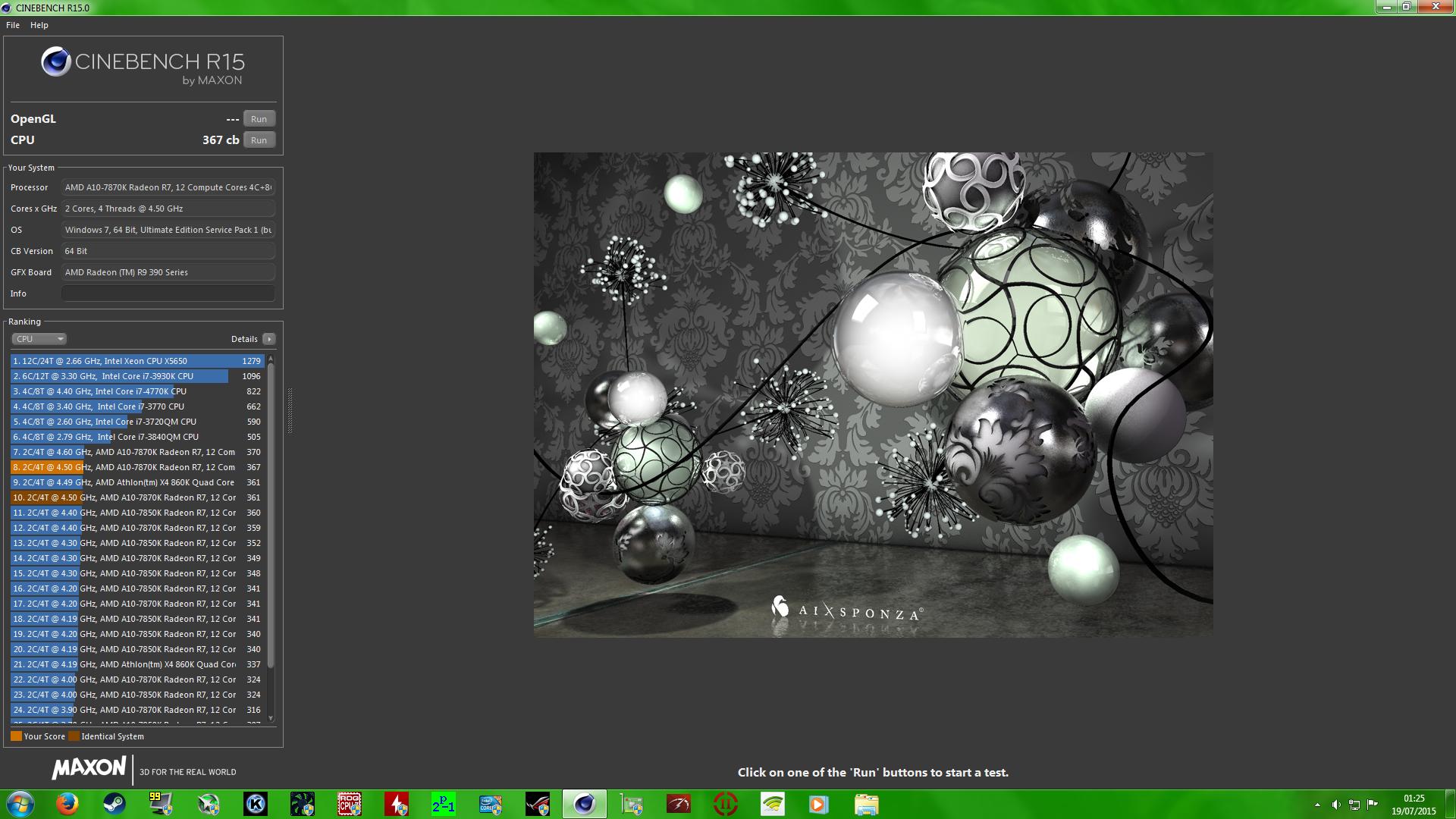Open Steam from the taskbar

(115, 805)
